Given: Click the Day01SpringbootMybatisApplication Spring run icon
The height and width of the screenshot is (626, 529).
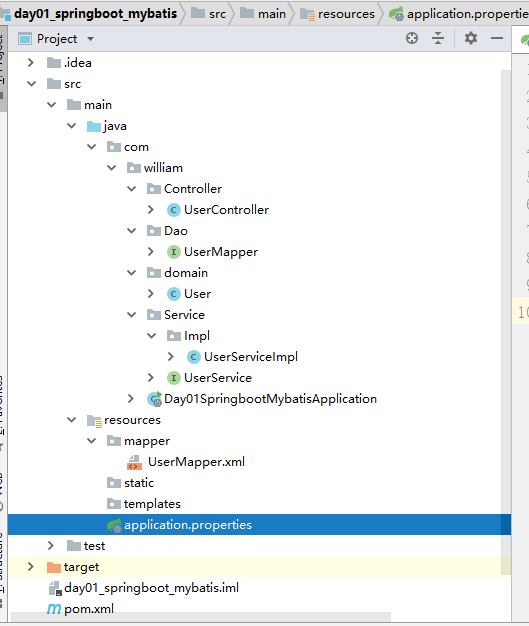Looking at the screenshot, I should 155,399.
